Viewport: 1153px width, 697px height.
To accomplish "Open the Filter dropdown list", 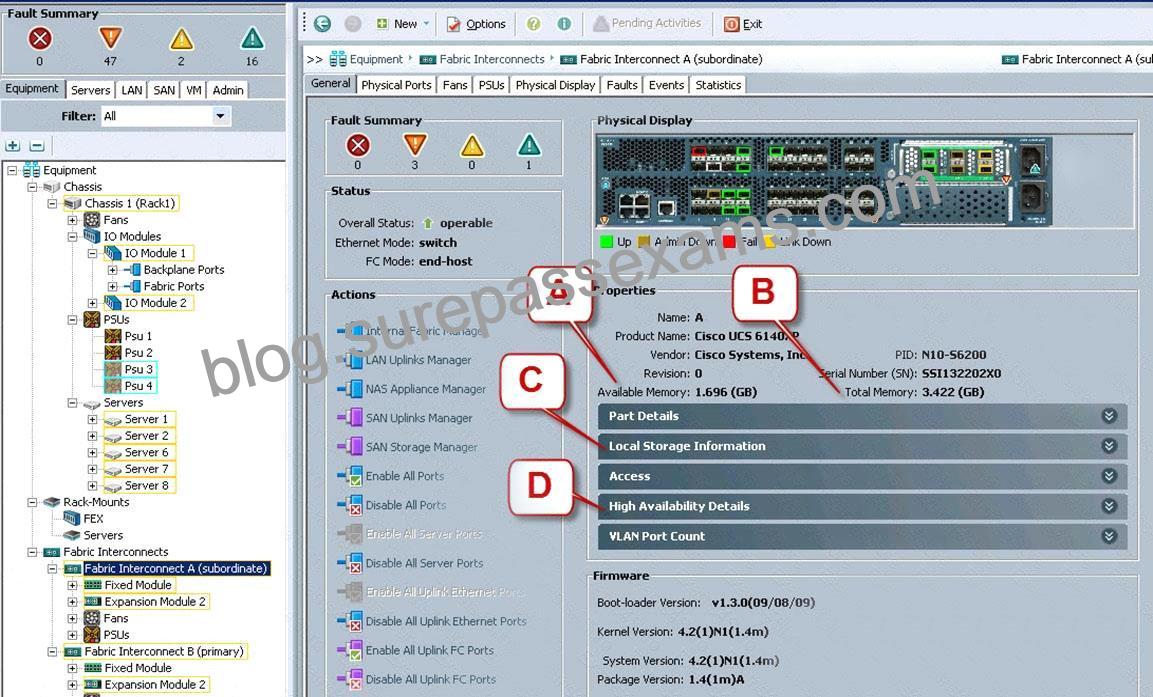I will [219, 116].
